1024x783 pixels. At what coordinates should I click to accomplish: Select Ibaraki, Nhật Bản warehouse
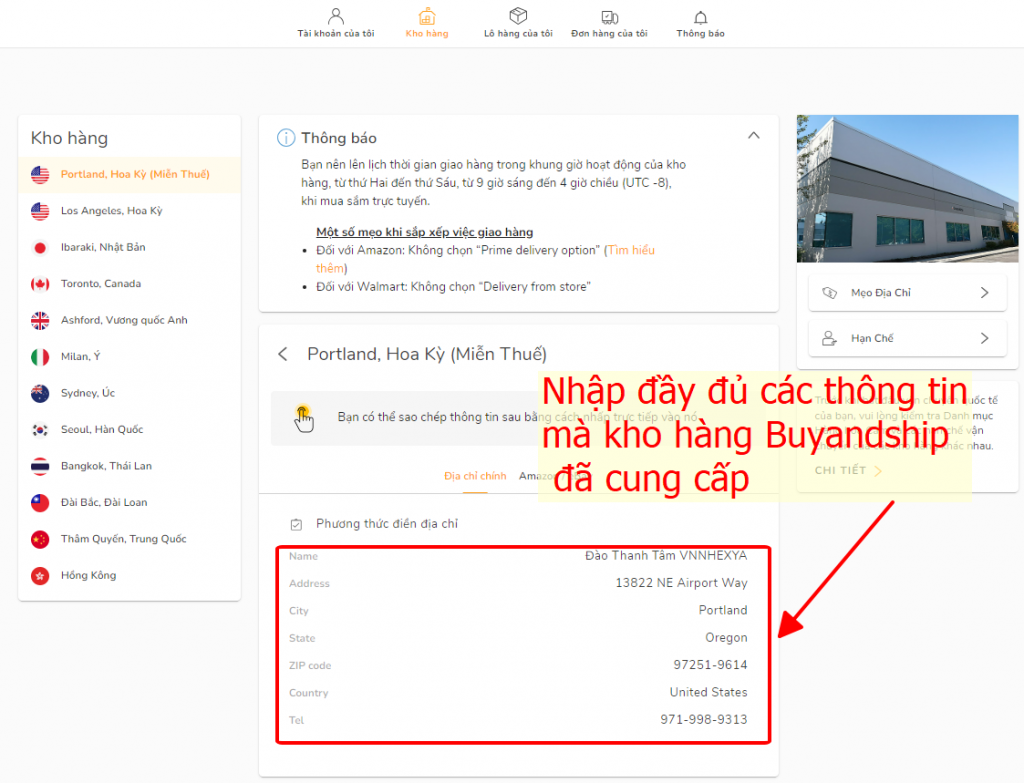pyautogui.click(x=129, y=248)
